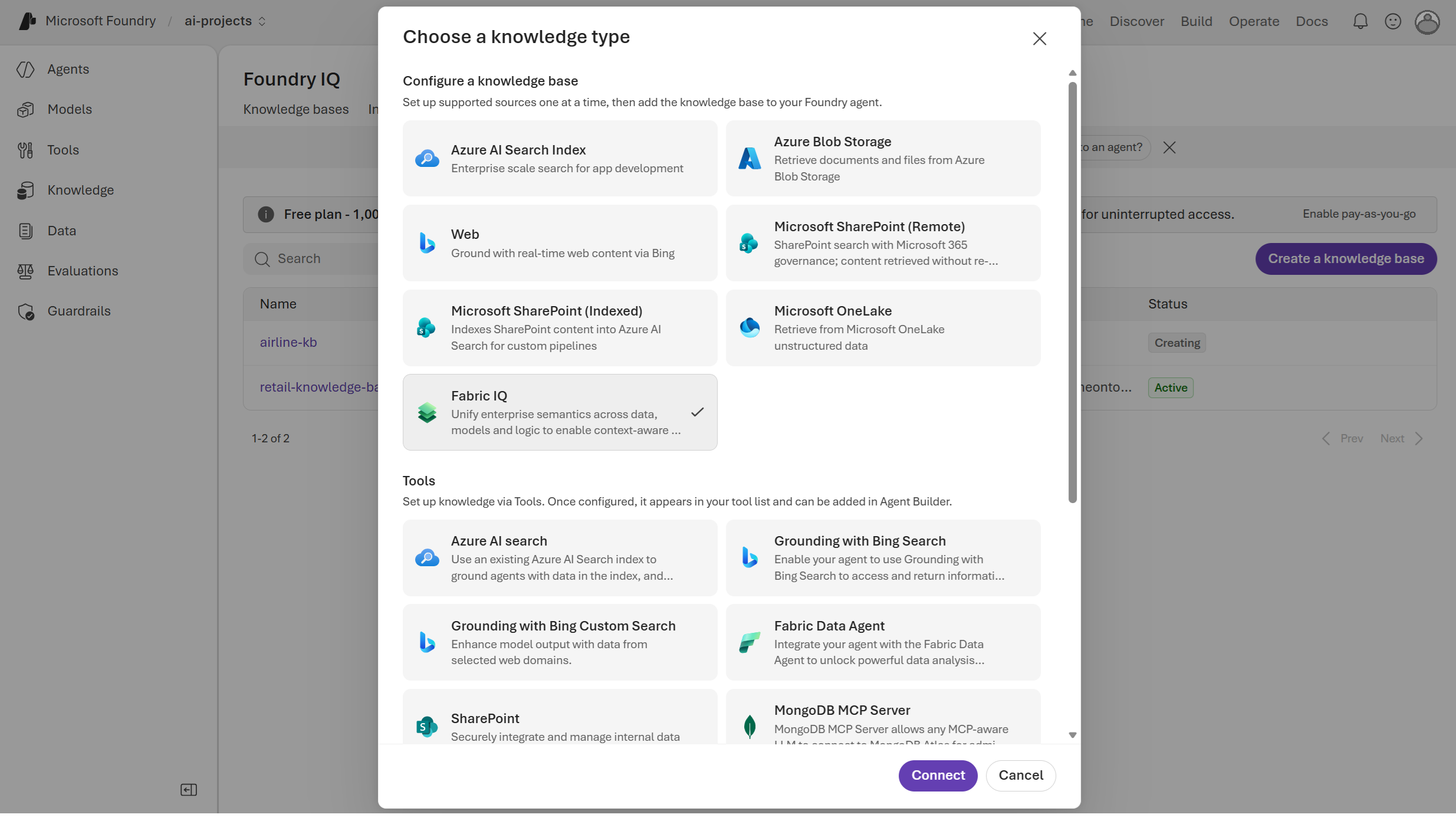Click the Bing Custom Search icon
Screen dimensions: 1456x821
427,643
